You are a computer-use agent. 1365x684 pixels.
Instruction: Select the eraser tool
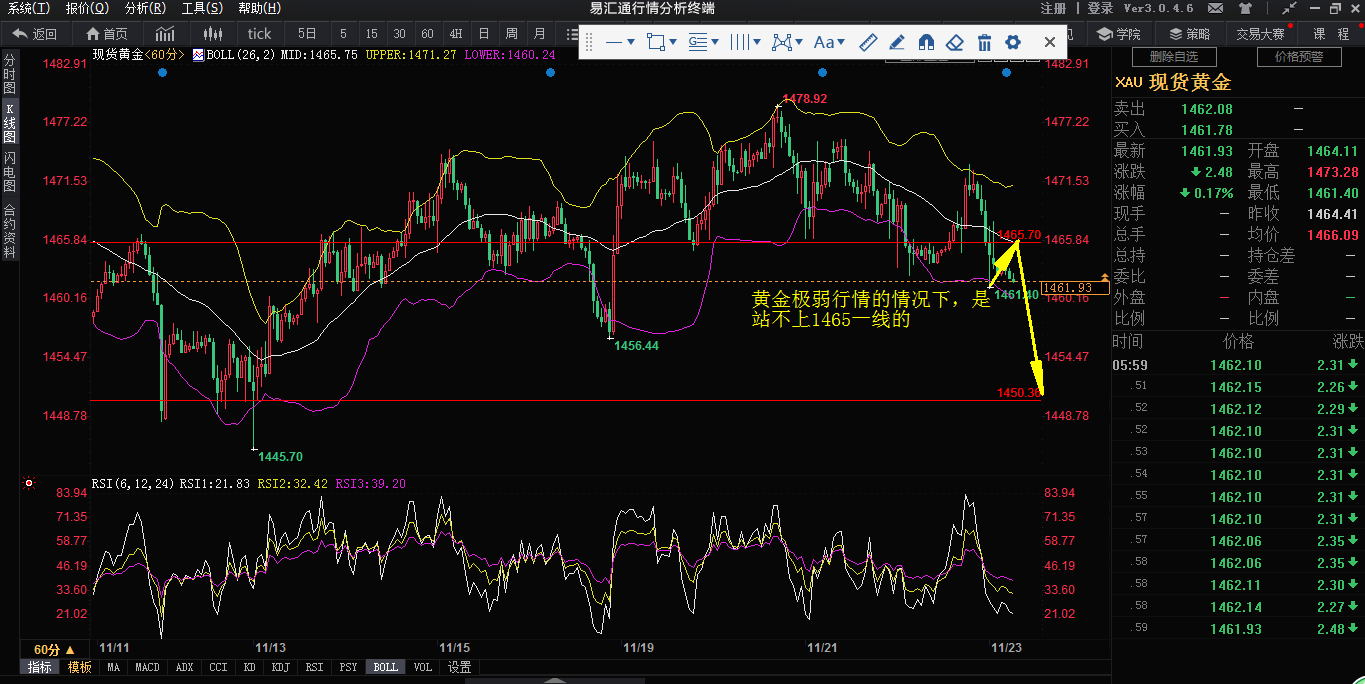(955, 42)
